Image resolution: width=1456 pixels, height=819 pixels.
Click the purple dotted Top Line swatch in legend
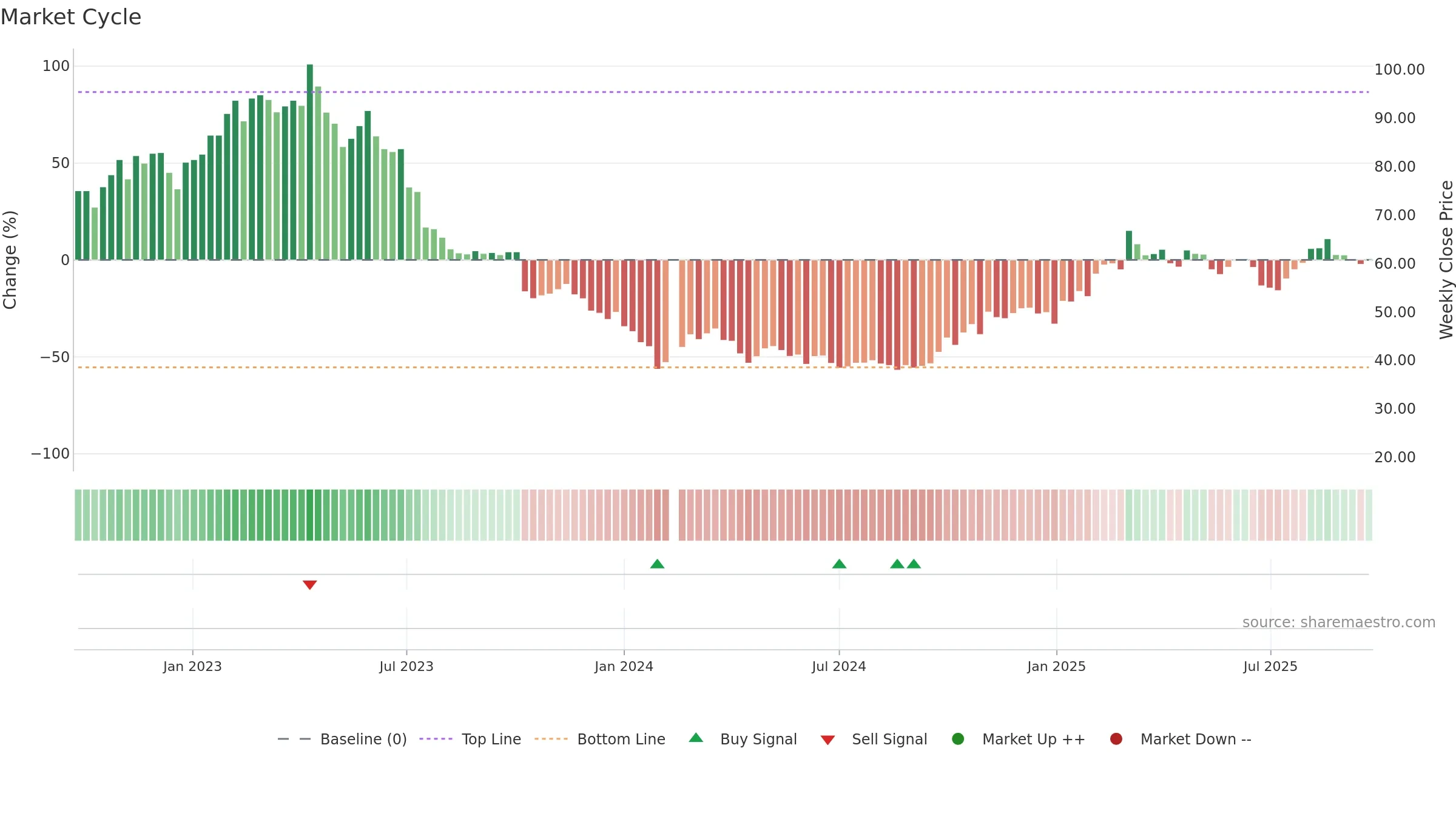pyautogui.click(x=436, y=739)
